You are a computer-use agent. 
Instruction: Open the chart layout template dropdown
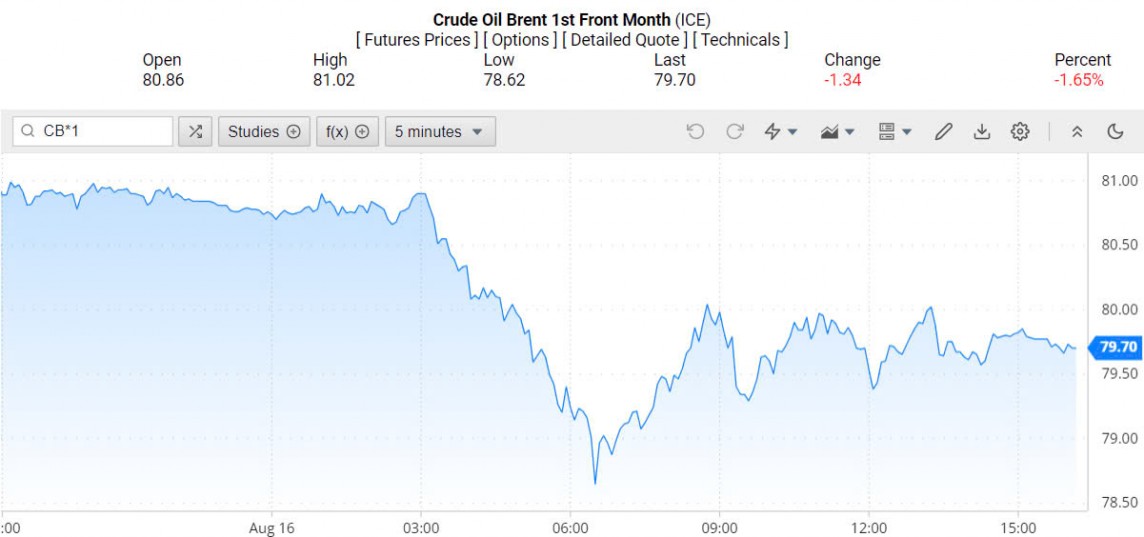coord(894,132)
